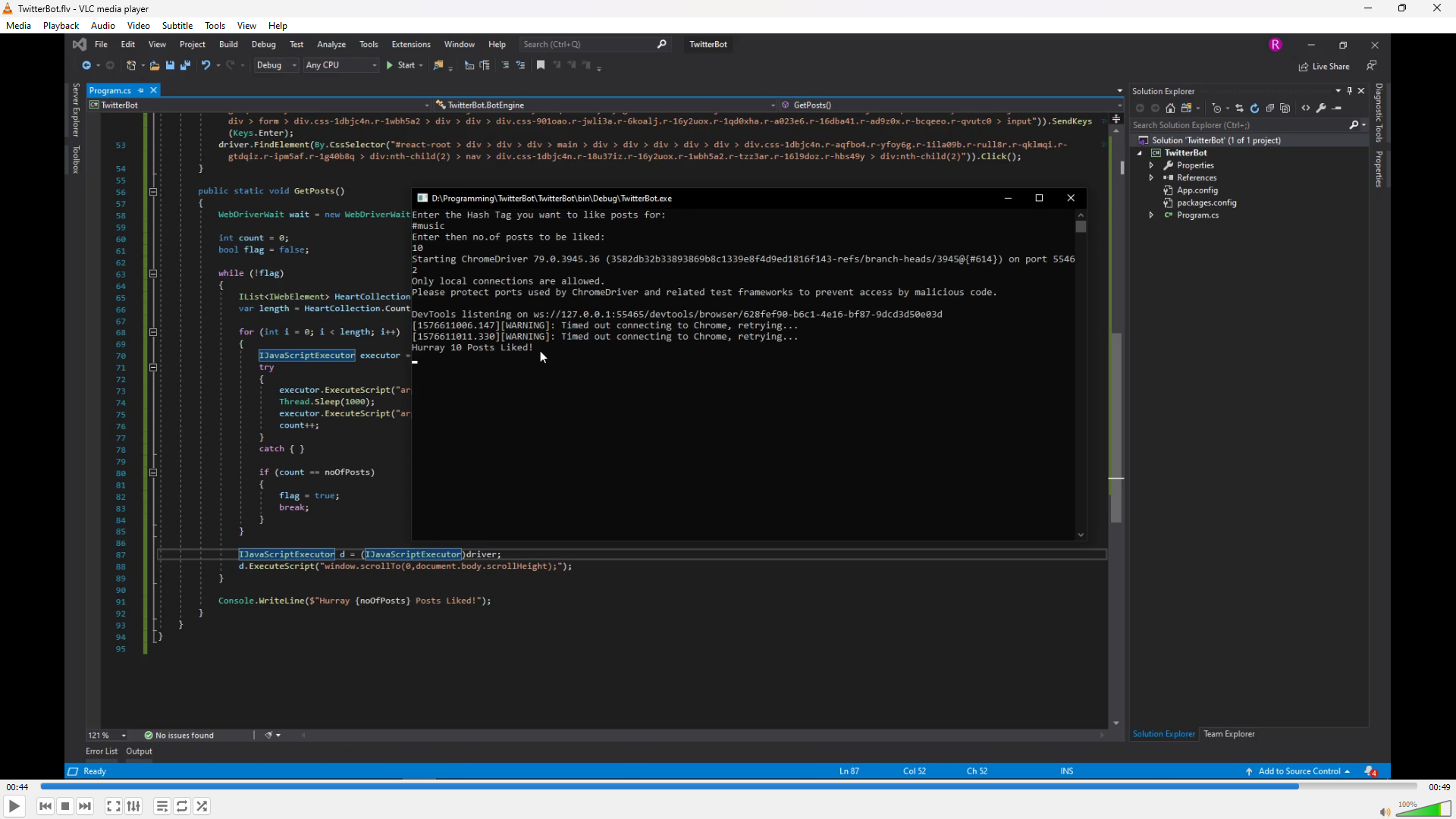The height and width of the screenshot is (819, 1456).
Task: Skip to next media in VLC
Action: [85, 806]
